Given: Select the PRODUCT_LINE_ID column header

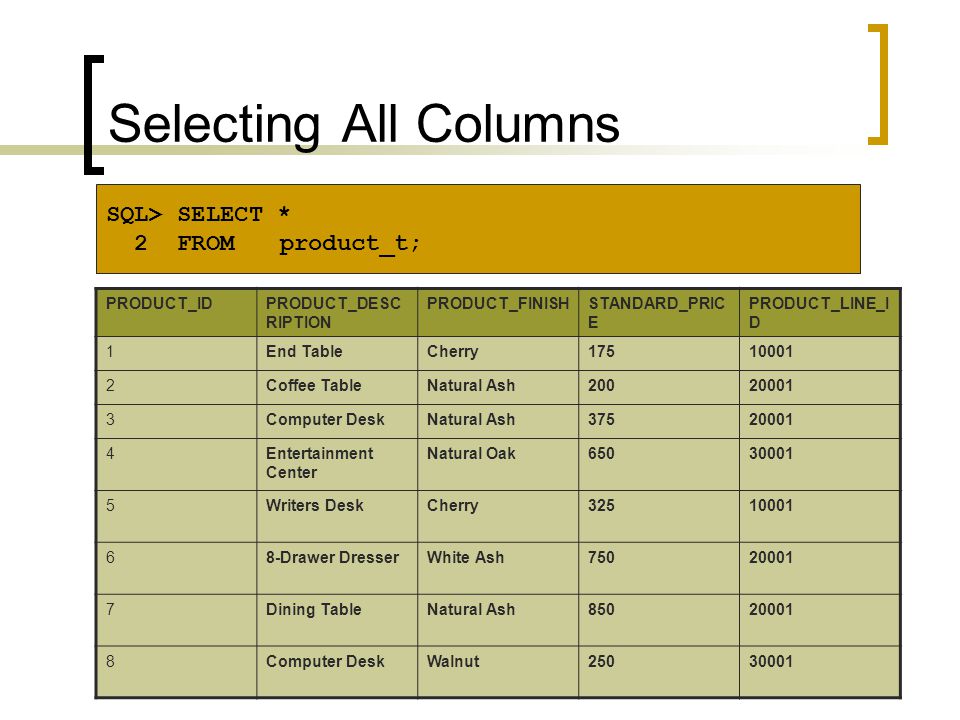Looking at the screenshot, I should (x=819, y=313).
